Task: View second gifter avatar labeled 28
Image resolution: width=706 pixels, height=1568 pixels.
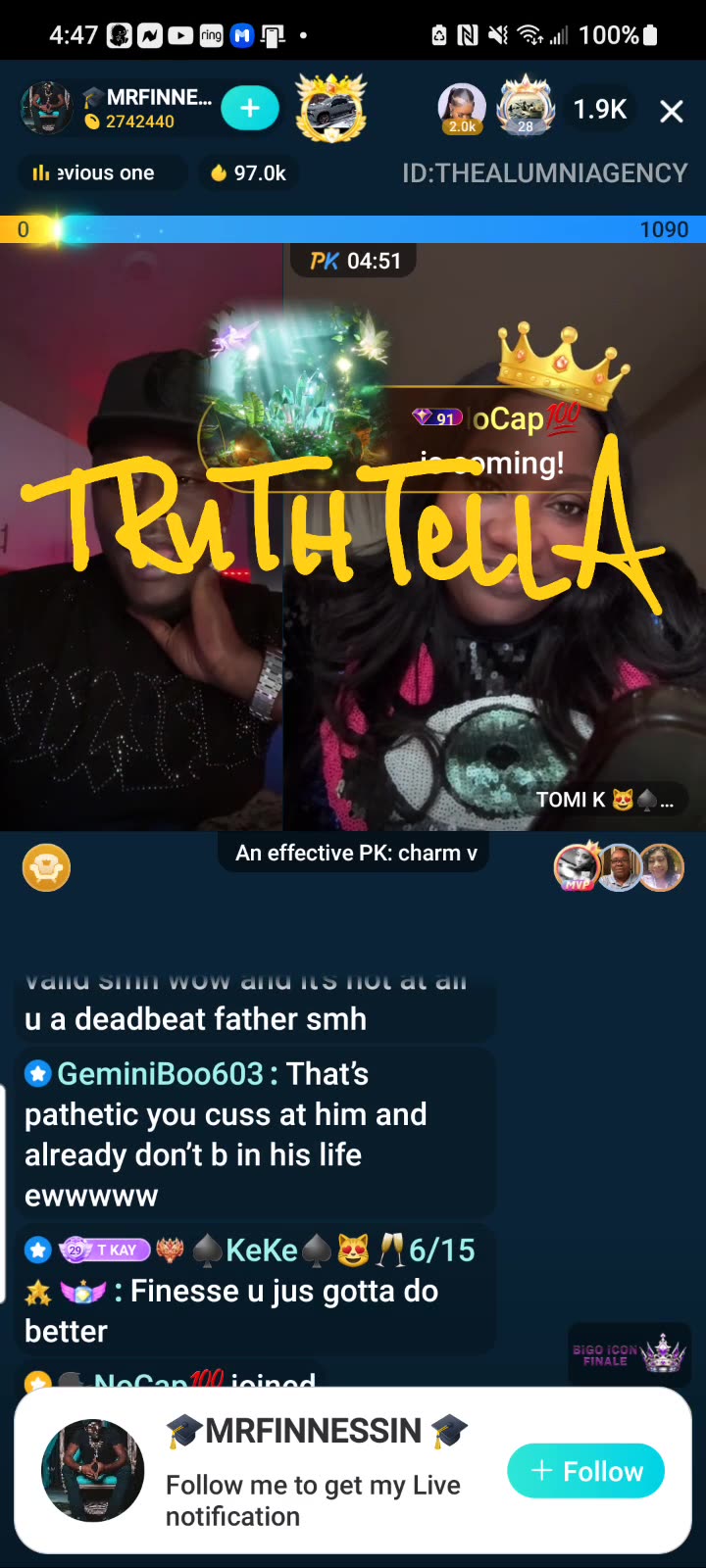Action: [x=526, y=106]
